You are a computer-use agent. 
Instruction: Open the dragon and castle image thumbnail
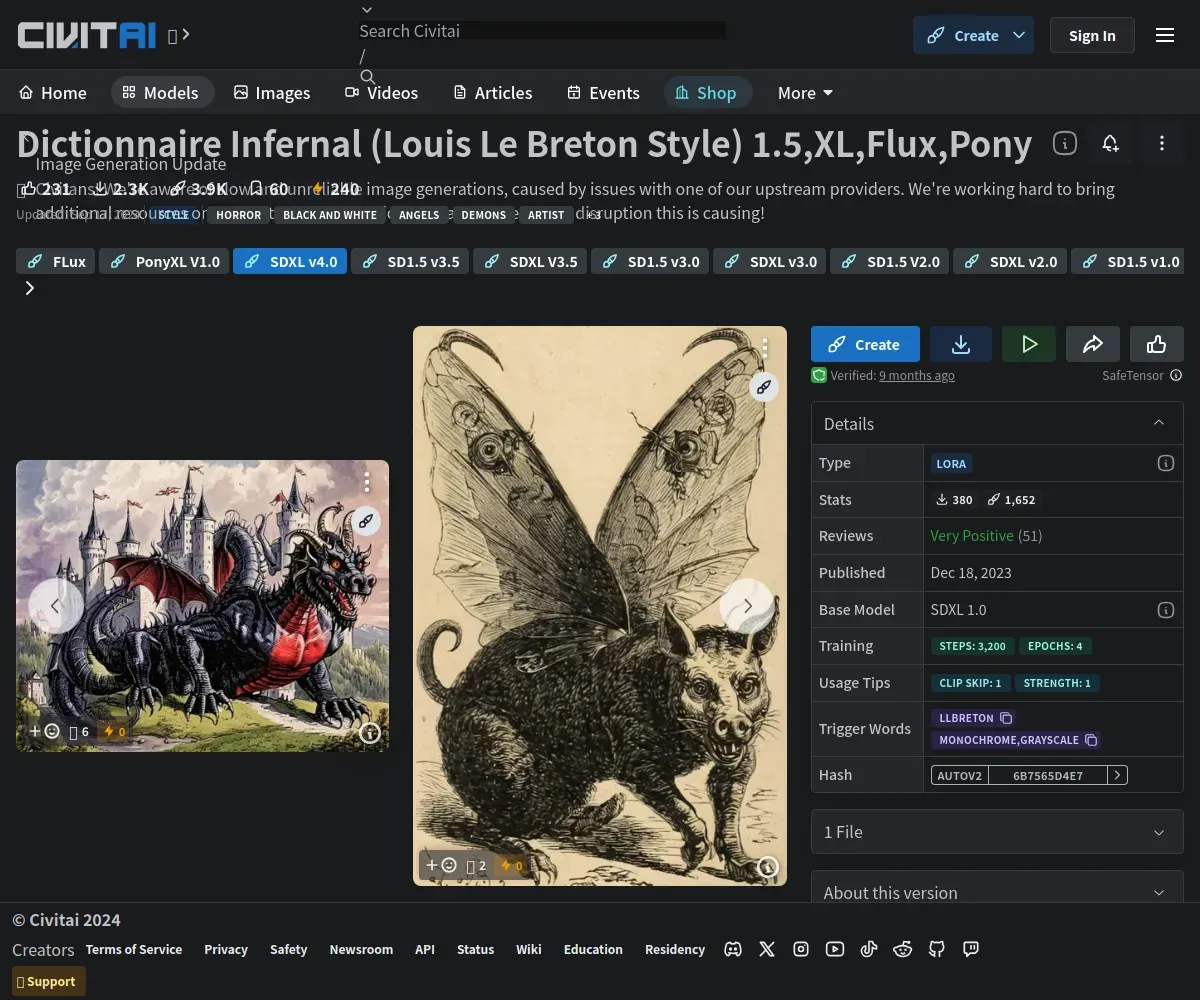pyautogui.click(x=202, y=606)
